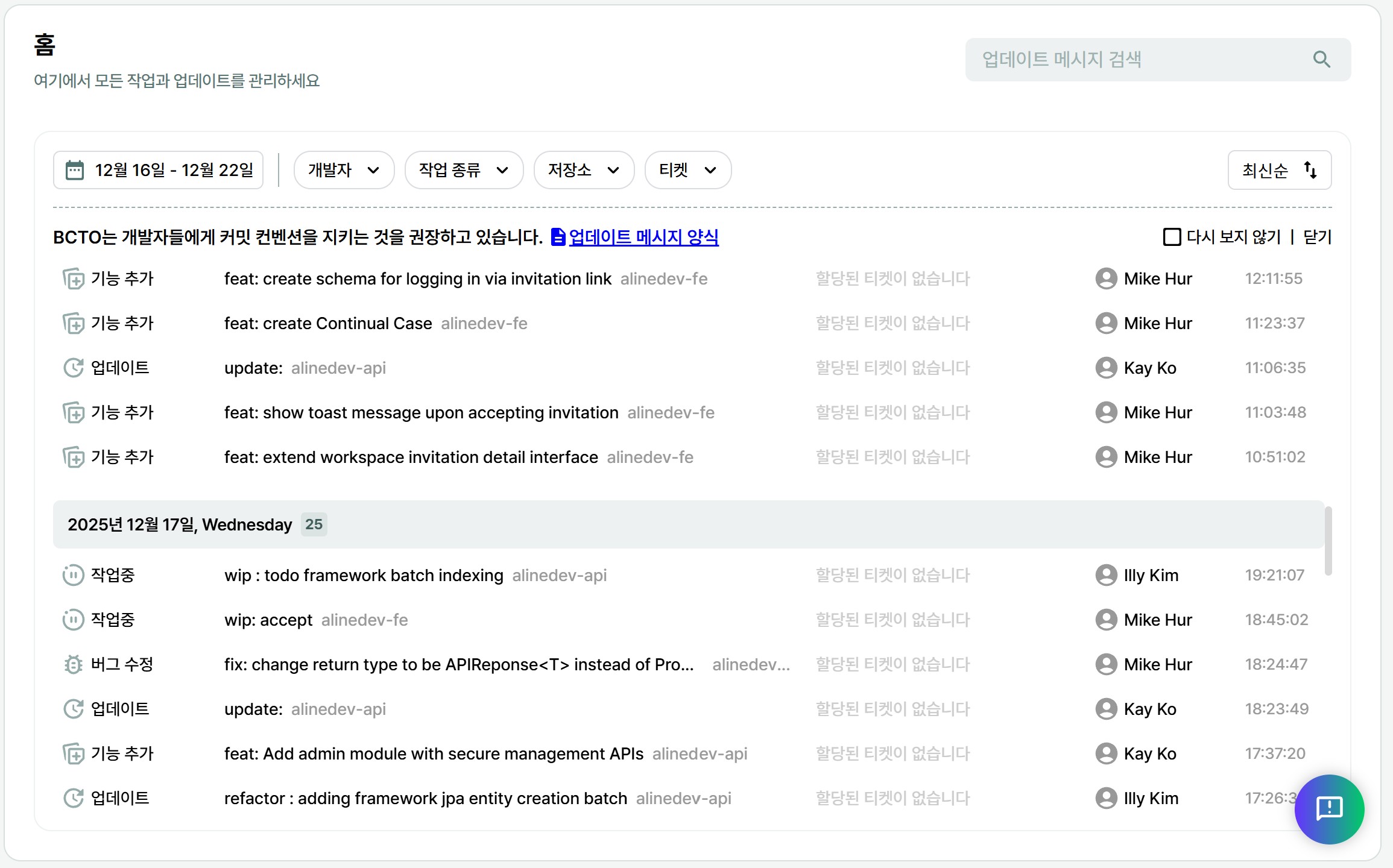Open the 업데이트 메시지 양식 link
The width and height of the screenshot is (1393, 868).
(x=643, y=237)
